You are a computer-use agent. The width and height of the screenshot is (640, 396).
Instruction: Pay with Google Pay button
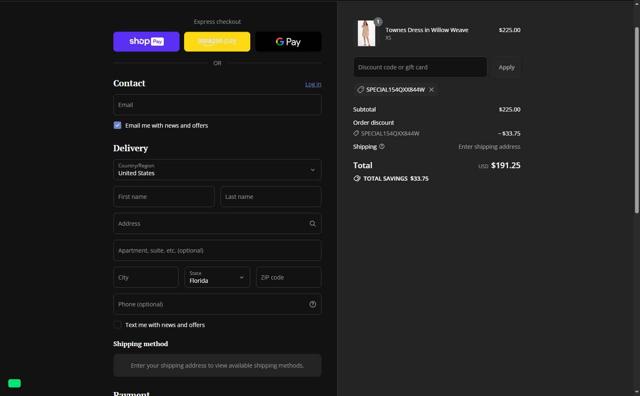(x=288, y=42)
